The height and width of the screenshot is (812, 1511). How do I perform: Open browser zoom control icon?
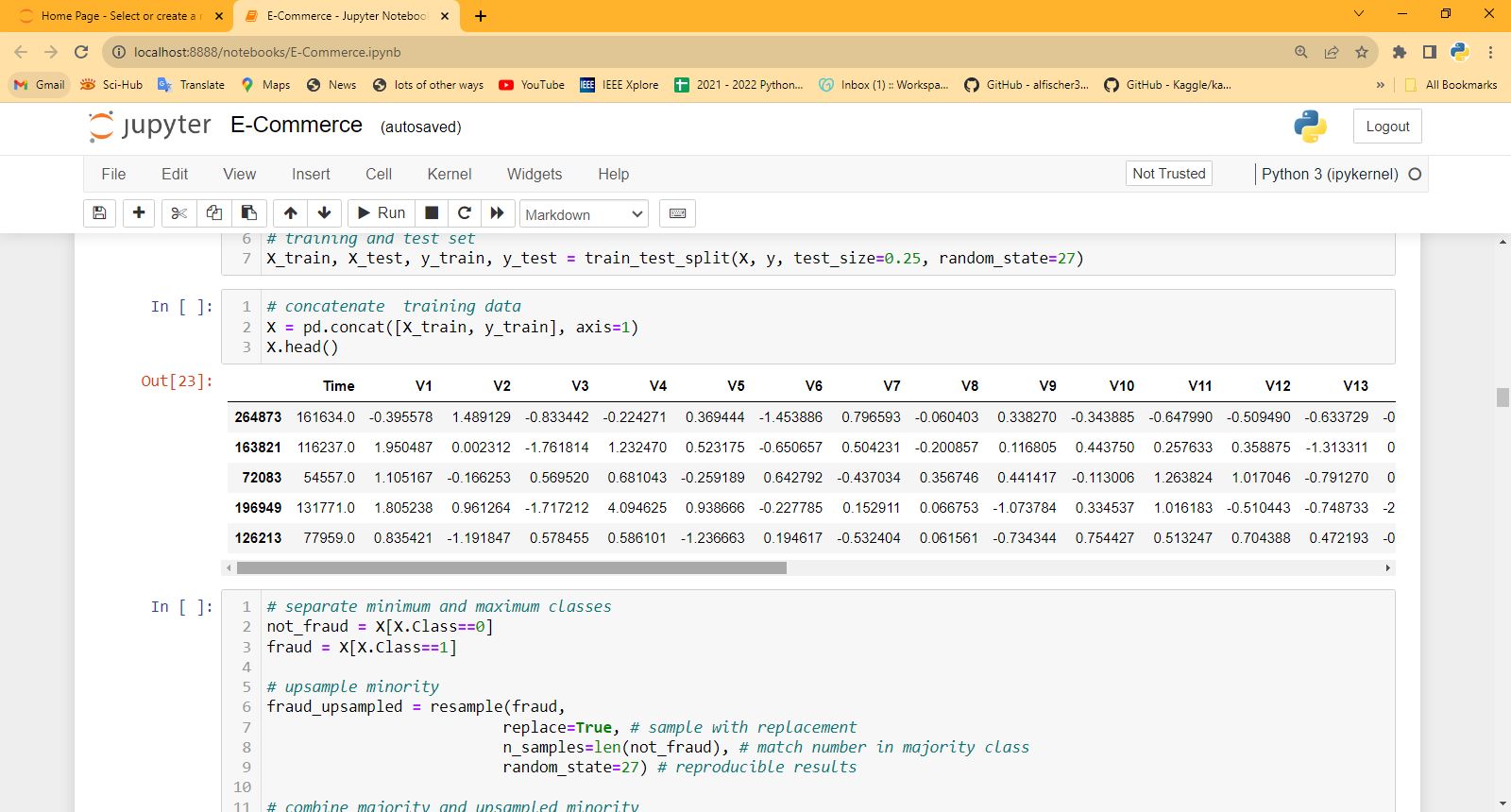(1301, 52)
